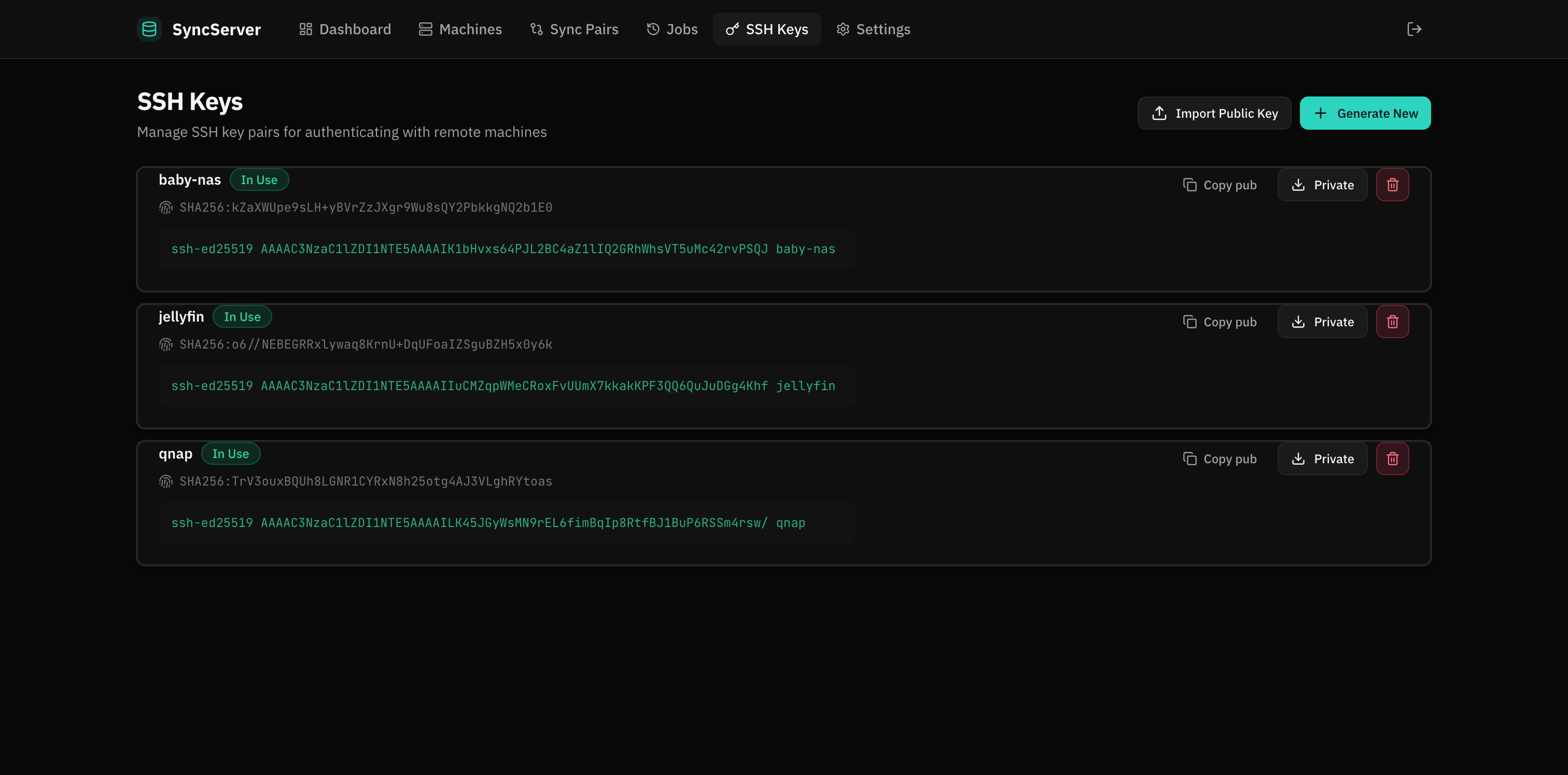Screen dimensions: 1568x775
Task: Click the jellyfin In Use badge
Action: click(x=242, y=317)
